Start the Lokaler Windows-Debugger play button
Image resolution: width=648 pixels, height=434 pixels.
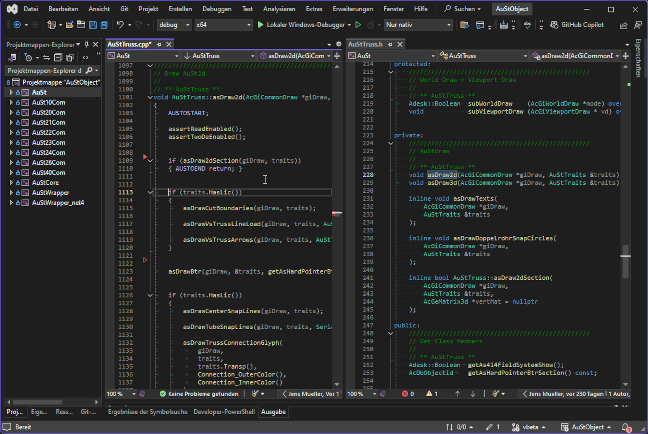point(259,23)
